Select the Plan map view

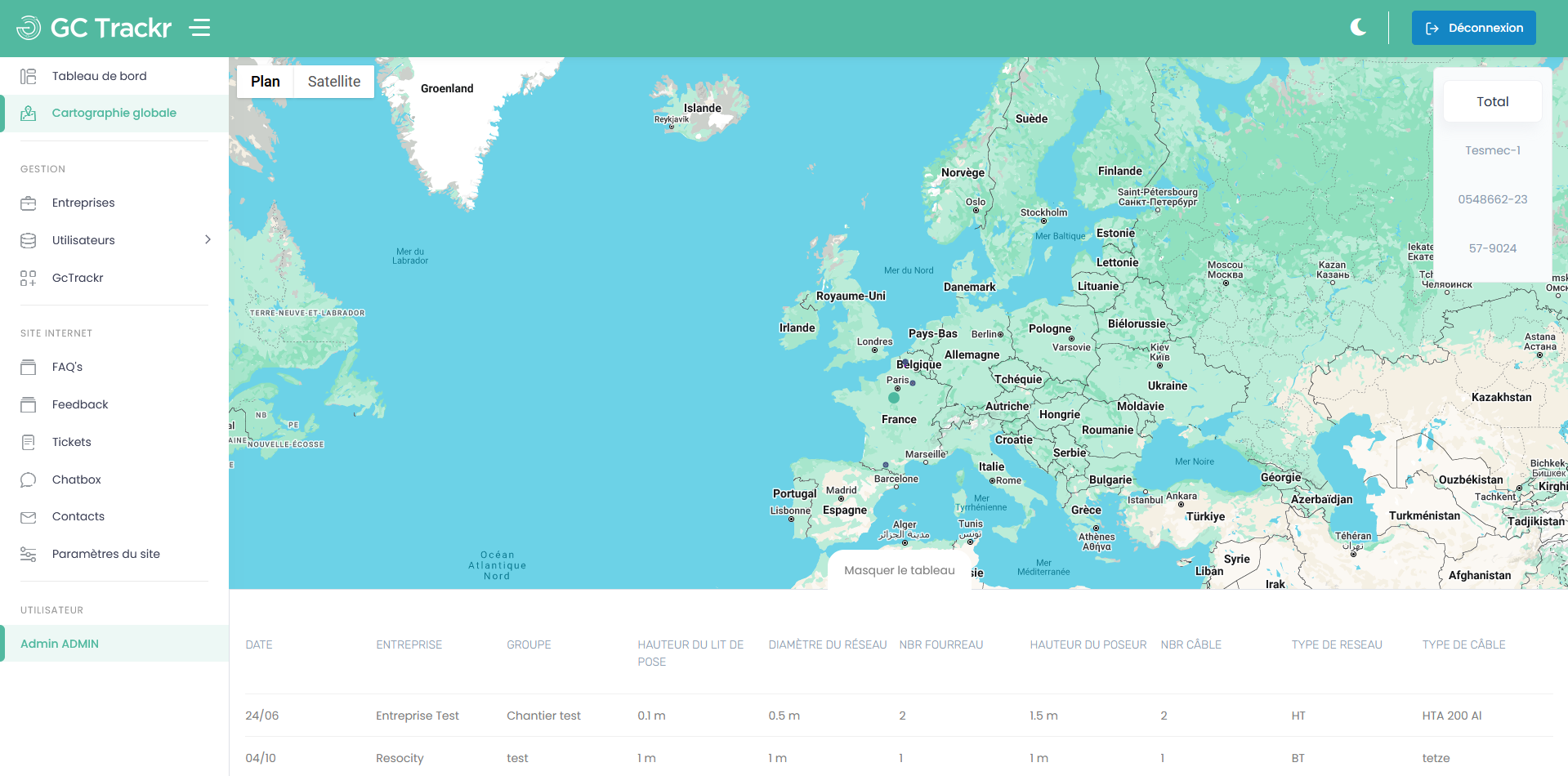pos(265,82)
